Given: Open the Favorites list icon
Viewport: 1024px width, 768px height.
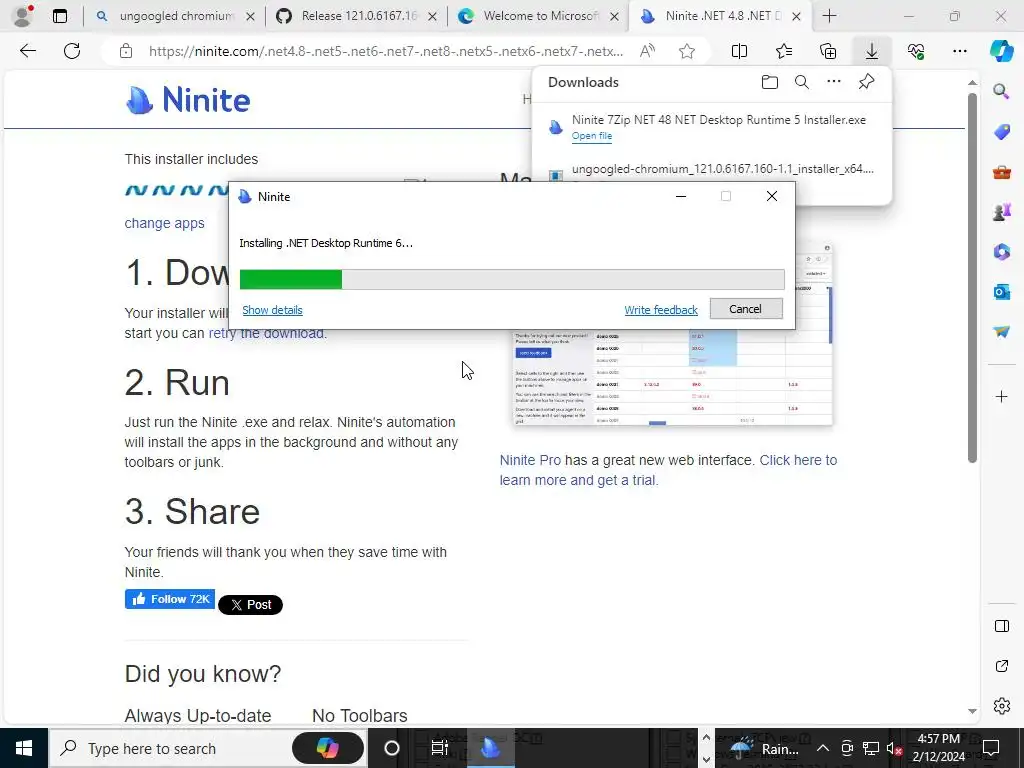Looking at the screenshot, I should 784,51.
